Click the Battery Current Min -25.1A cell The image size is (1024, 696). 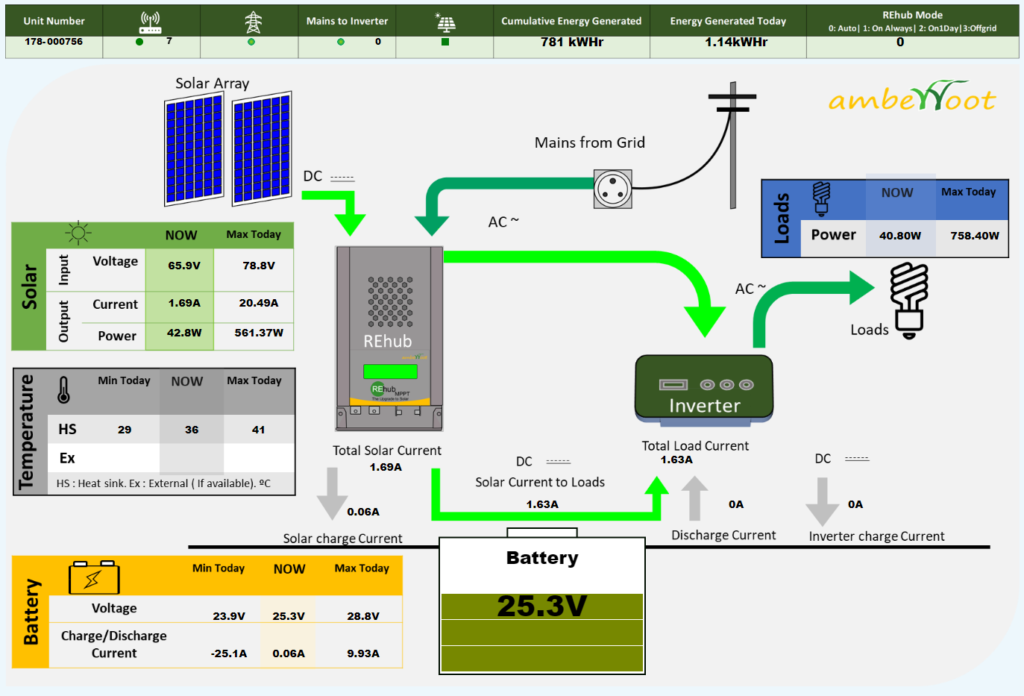click(229, 654)
